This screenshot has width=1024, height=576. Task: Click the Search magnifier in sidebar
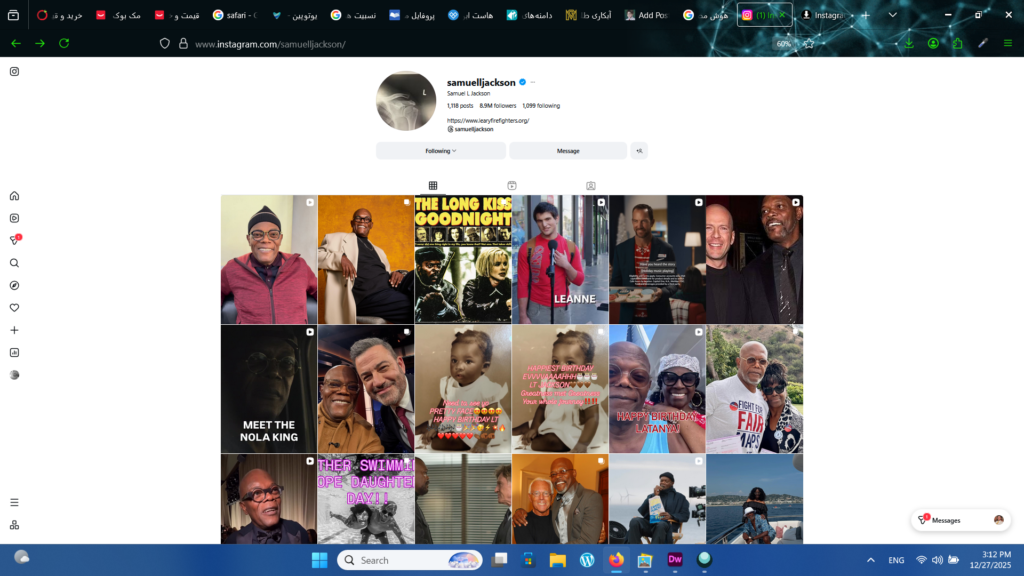click(x=14, y=263)
